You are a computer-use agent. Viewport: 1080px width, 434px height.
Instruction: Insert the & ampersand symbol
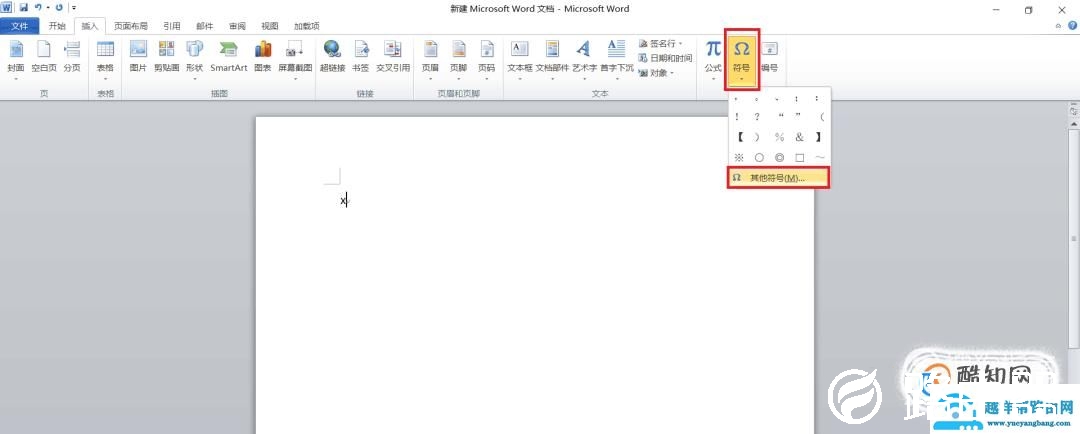[800, 137]
